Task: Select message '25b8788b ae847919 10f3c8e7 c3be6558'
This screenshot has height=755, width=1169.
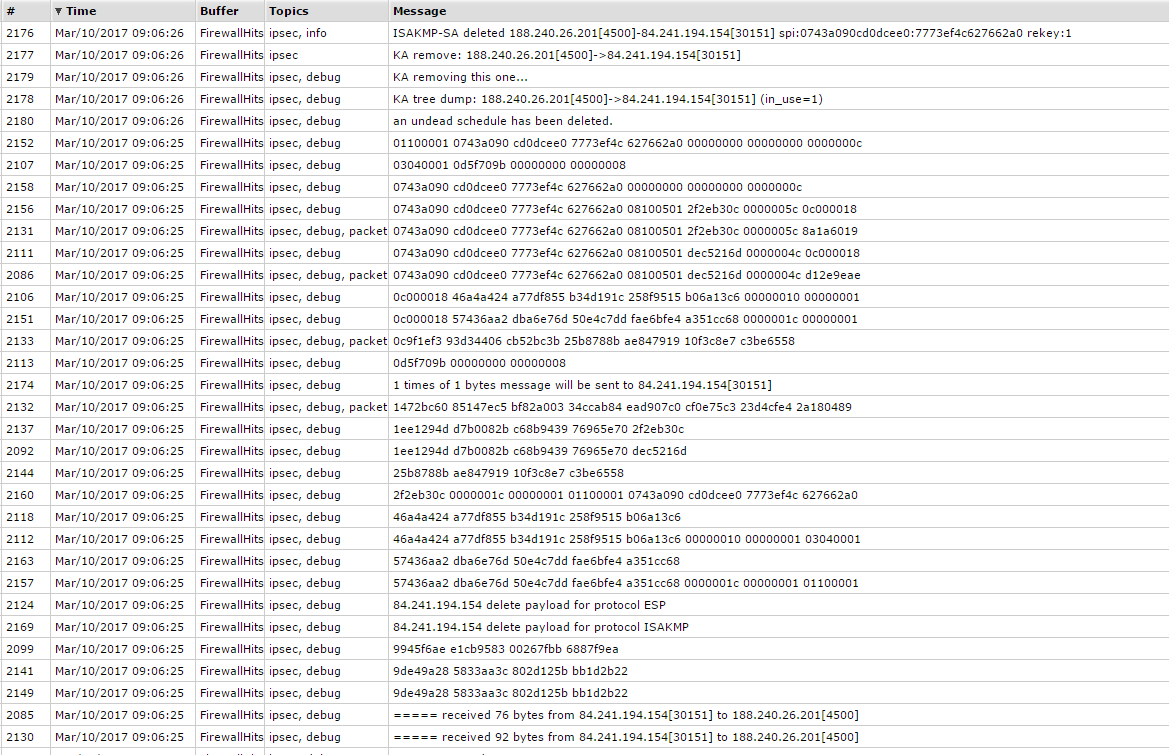Action: tap(508, 473)
